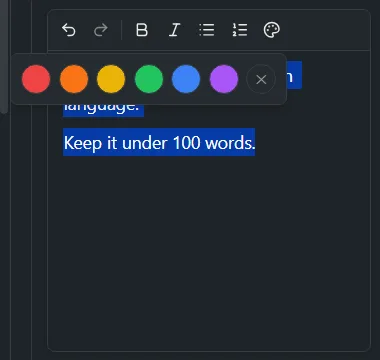380x360 pixels.
Task: Click the undo arrow icon
Action: [x=69, y=30]
